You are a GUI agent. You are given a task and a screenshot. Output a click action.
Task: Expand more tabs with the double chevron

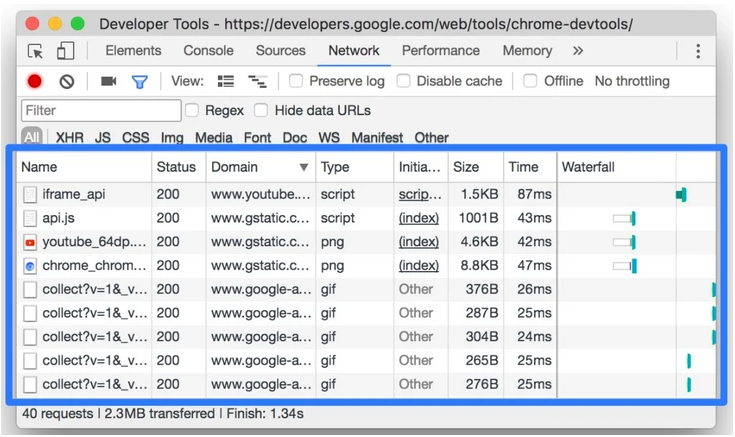point(578,51)
